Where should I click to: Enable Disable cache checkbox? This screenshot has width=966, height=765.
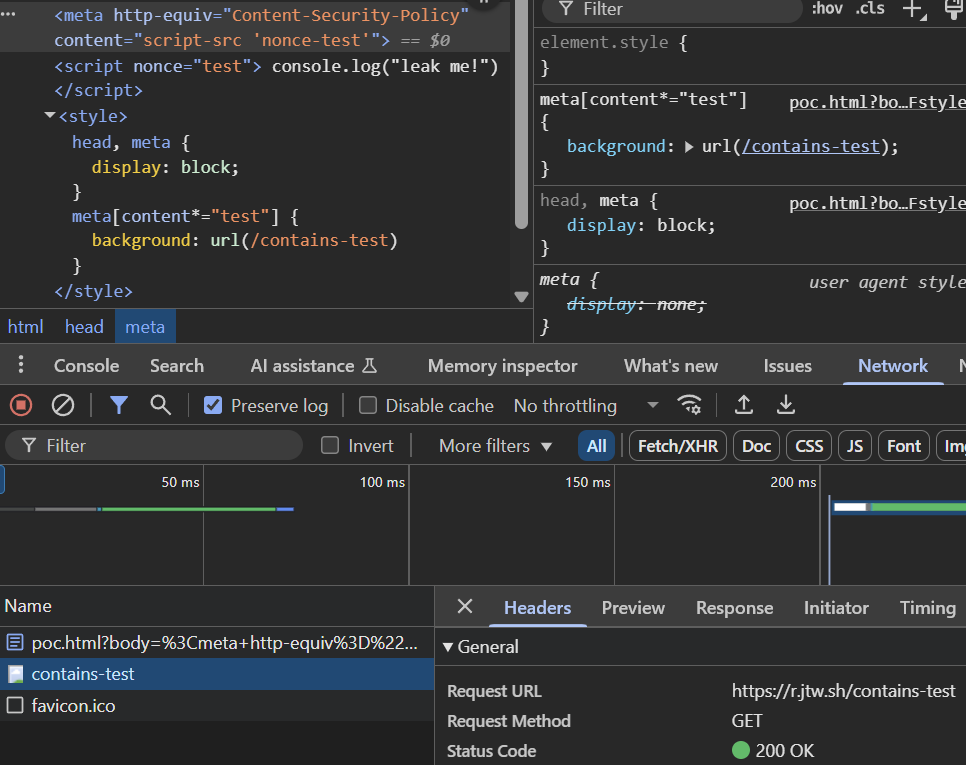point(368,405)
